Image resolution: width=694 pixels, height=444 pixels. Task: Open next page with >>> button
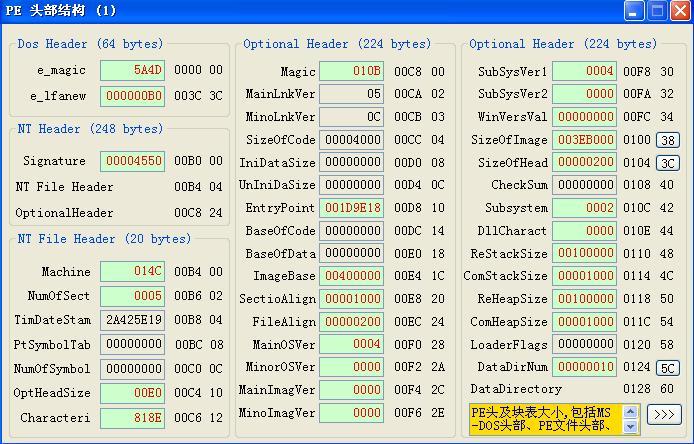click(664, 414)
